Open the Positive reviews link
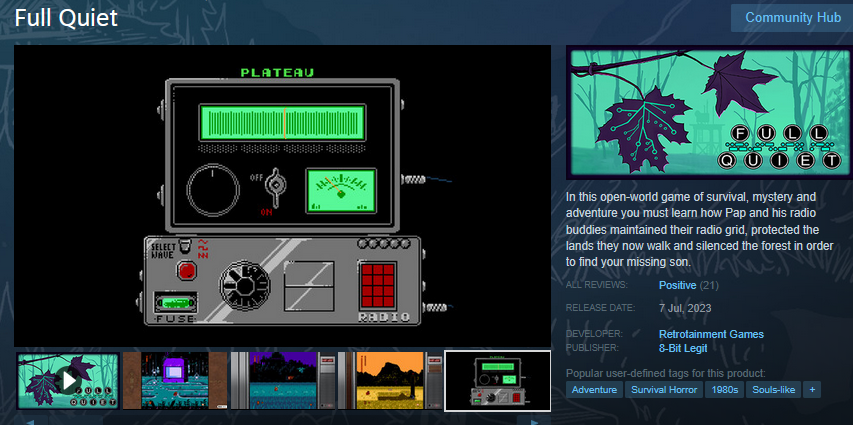The height and width of the screenshot is (425, 853). click(x=677, y=285)
